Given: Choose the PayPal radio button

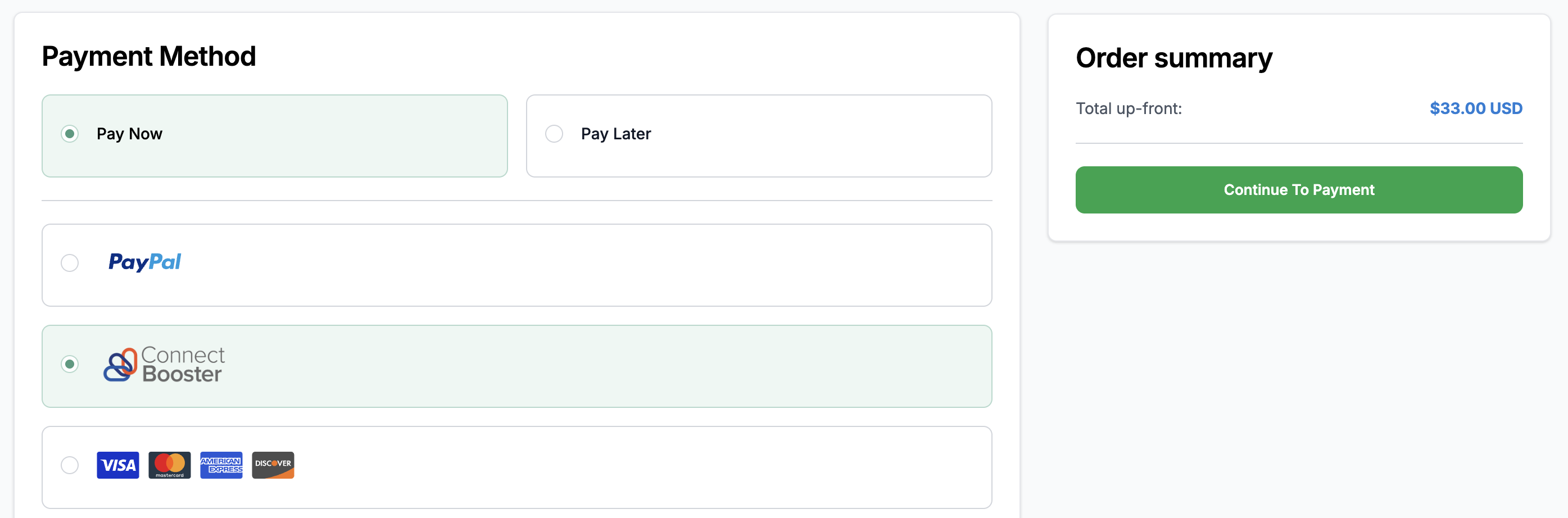Looking at the screenshot, I should [70, 263].
